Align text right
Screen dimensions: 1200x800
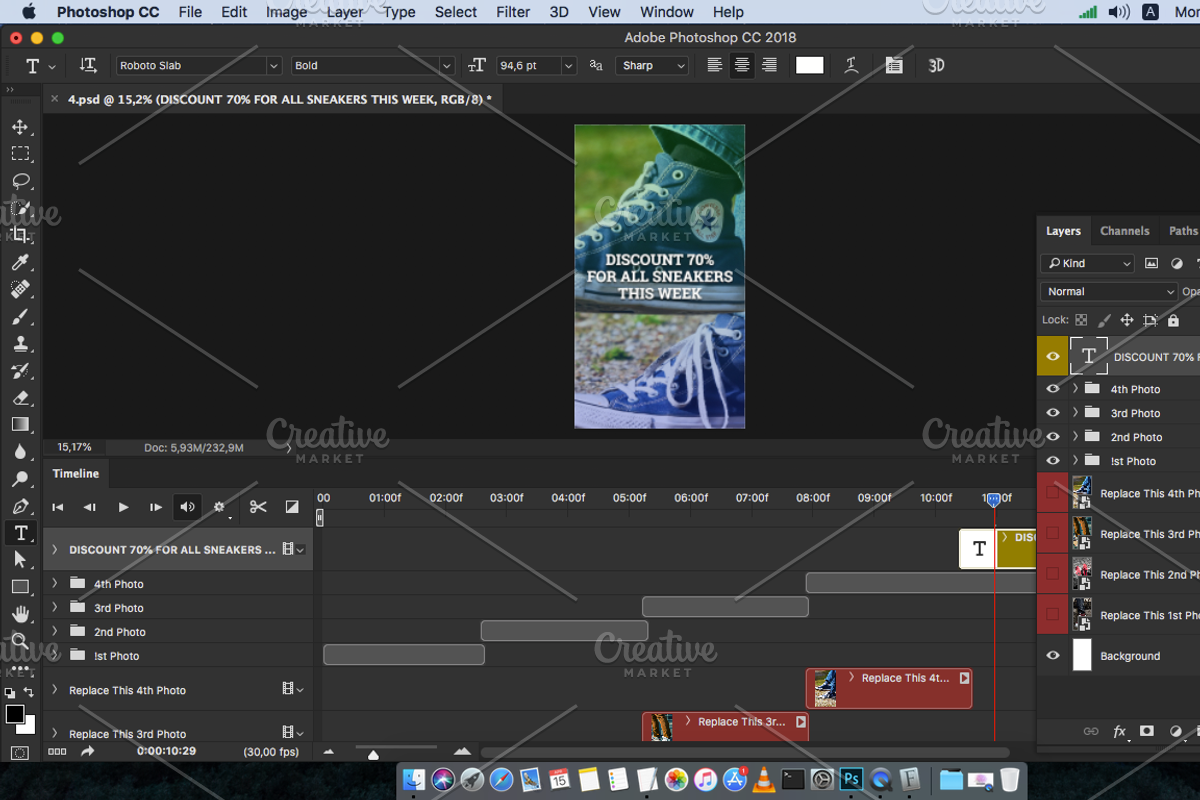tap(769, 65)
